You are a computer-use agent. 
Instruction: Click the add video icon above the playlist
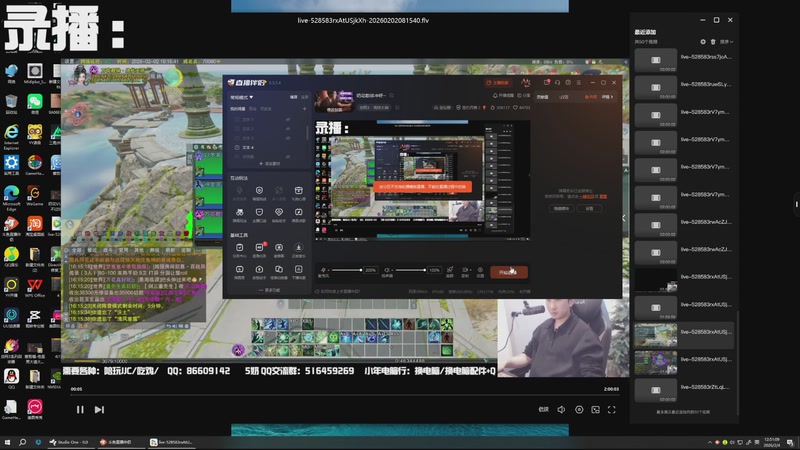[703, 42]
